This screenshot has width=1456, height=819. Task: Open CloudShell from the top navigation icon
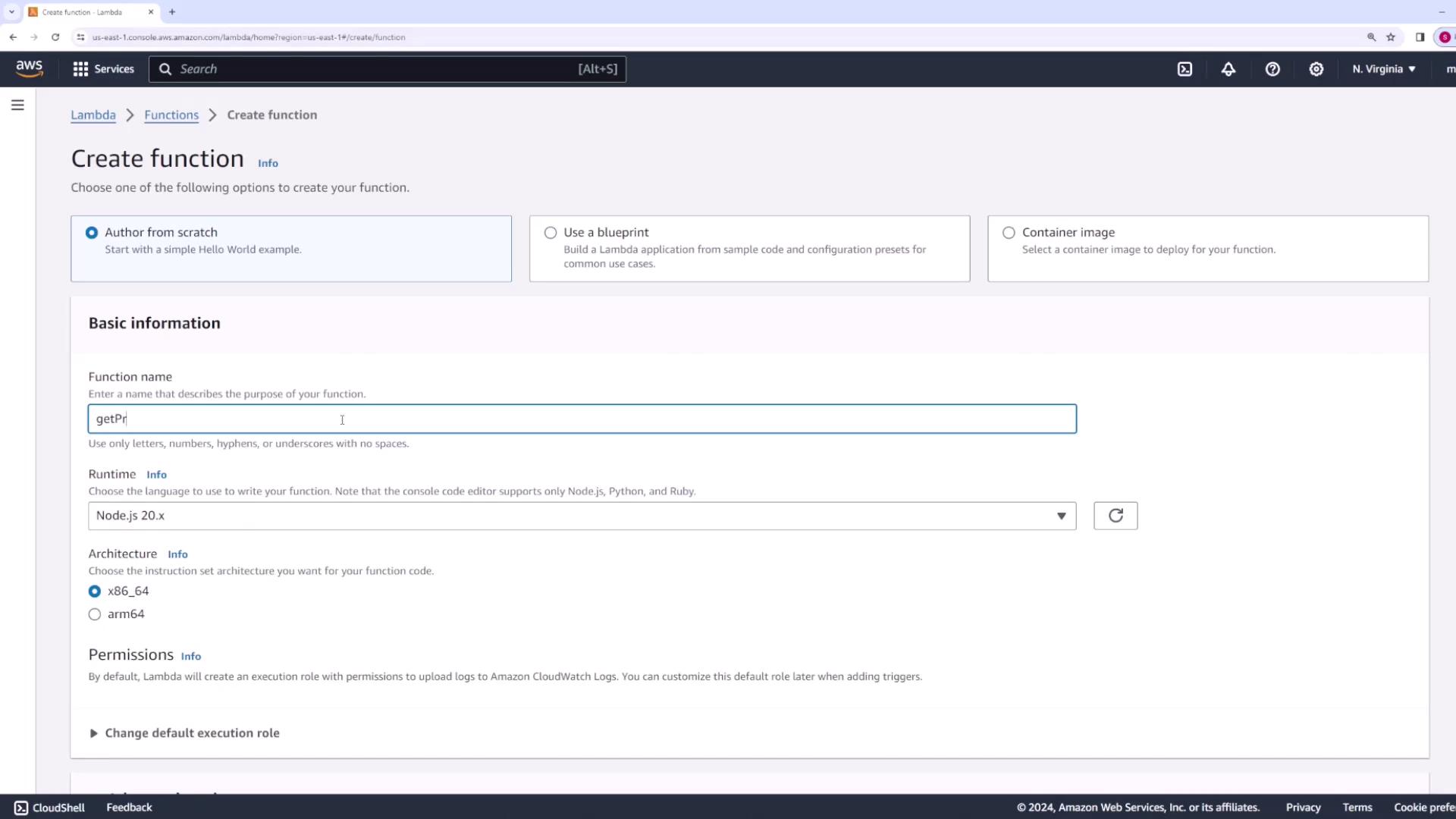click(x=1185, y=69)
